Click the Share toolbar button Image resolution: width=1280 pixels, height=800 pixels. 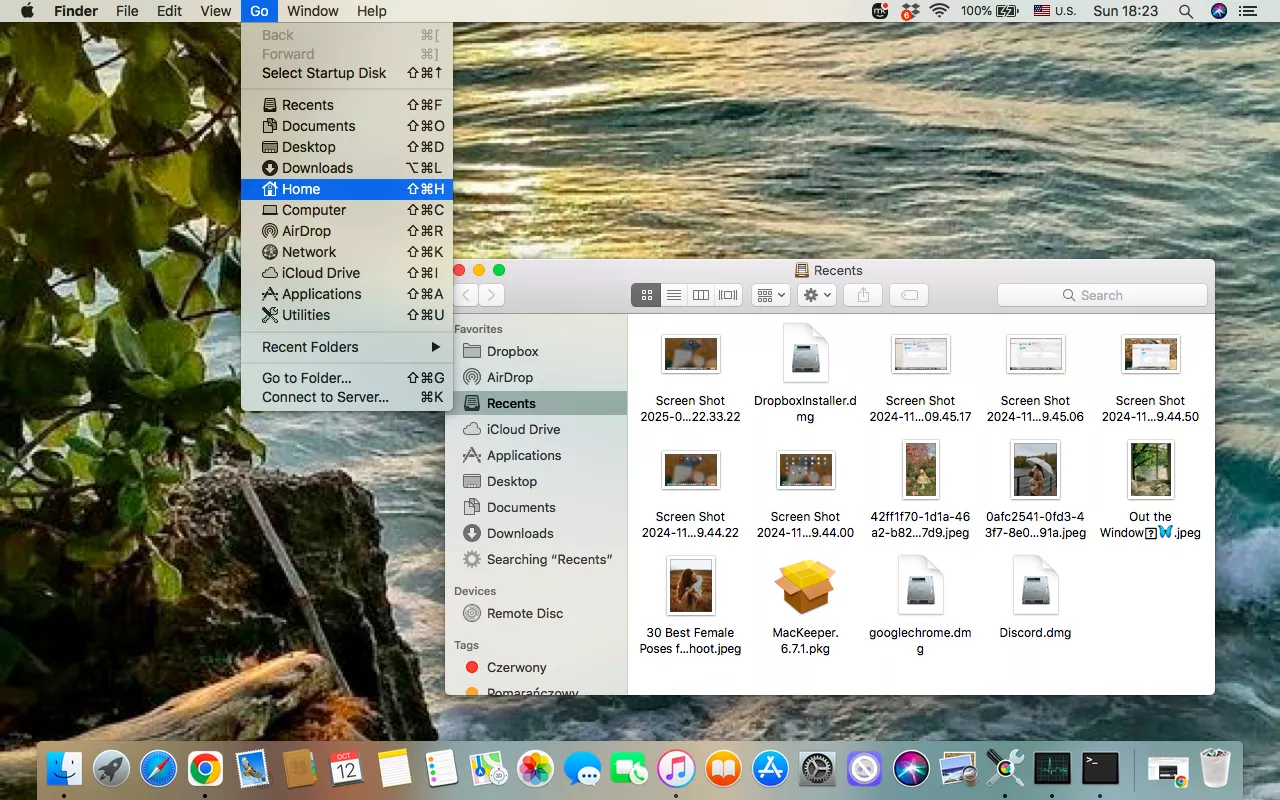click(x=863, y=295)
